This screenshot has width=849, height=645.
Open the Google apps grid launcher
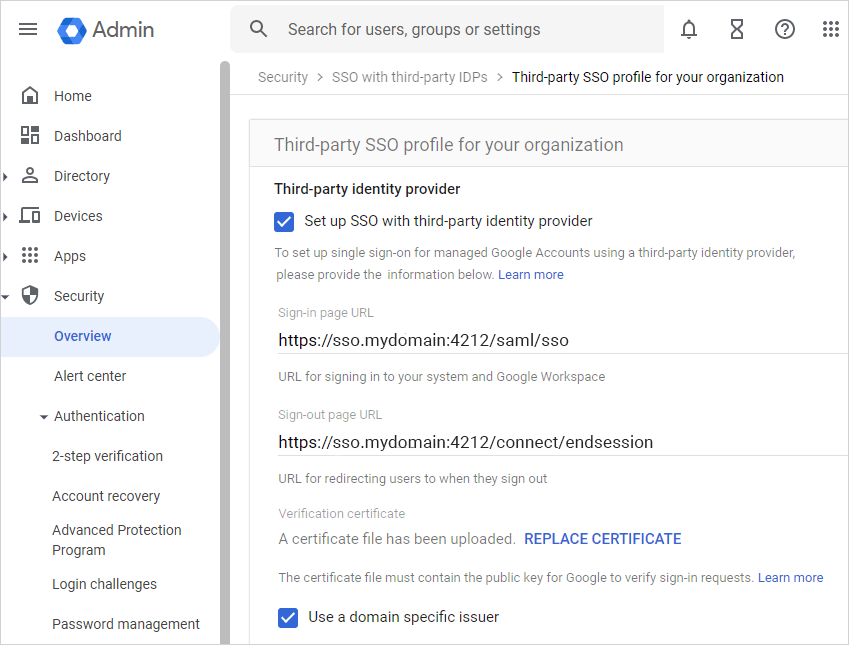830,29
